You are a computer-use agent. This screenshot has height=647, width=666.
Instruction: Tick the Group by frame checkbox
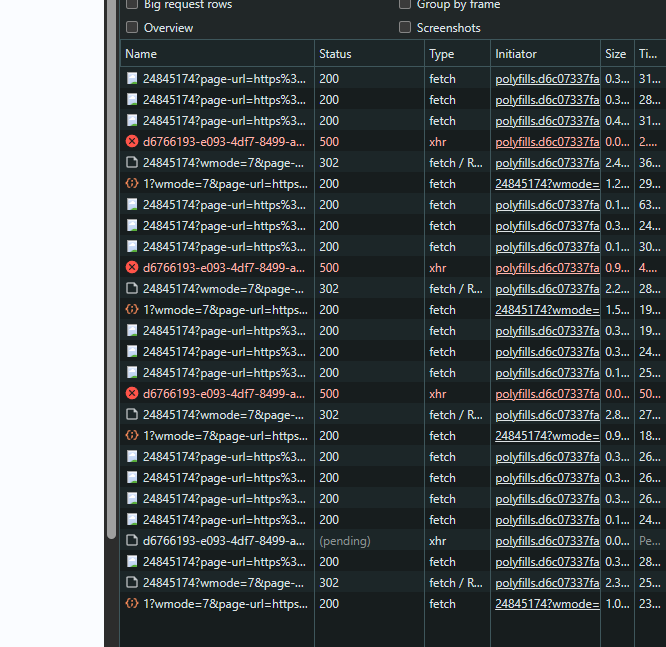click(405, 4)
